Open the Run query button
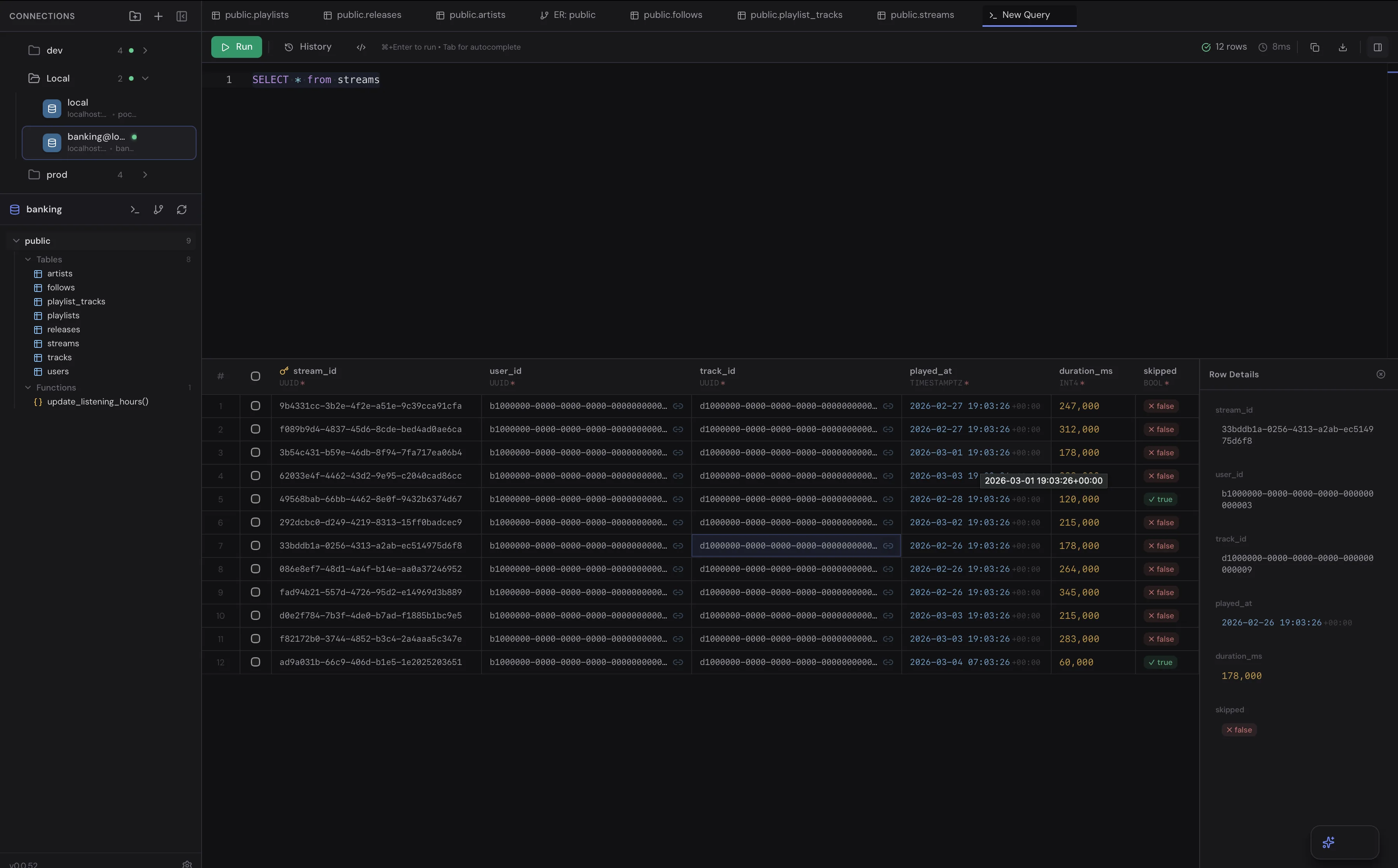1398x868 pixels. 236,47
